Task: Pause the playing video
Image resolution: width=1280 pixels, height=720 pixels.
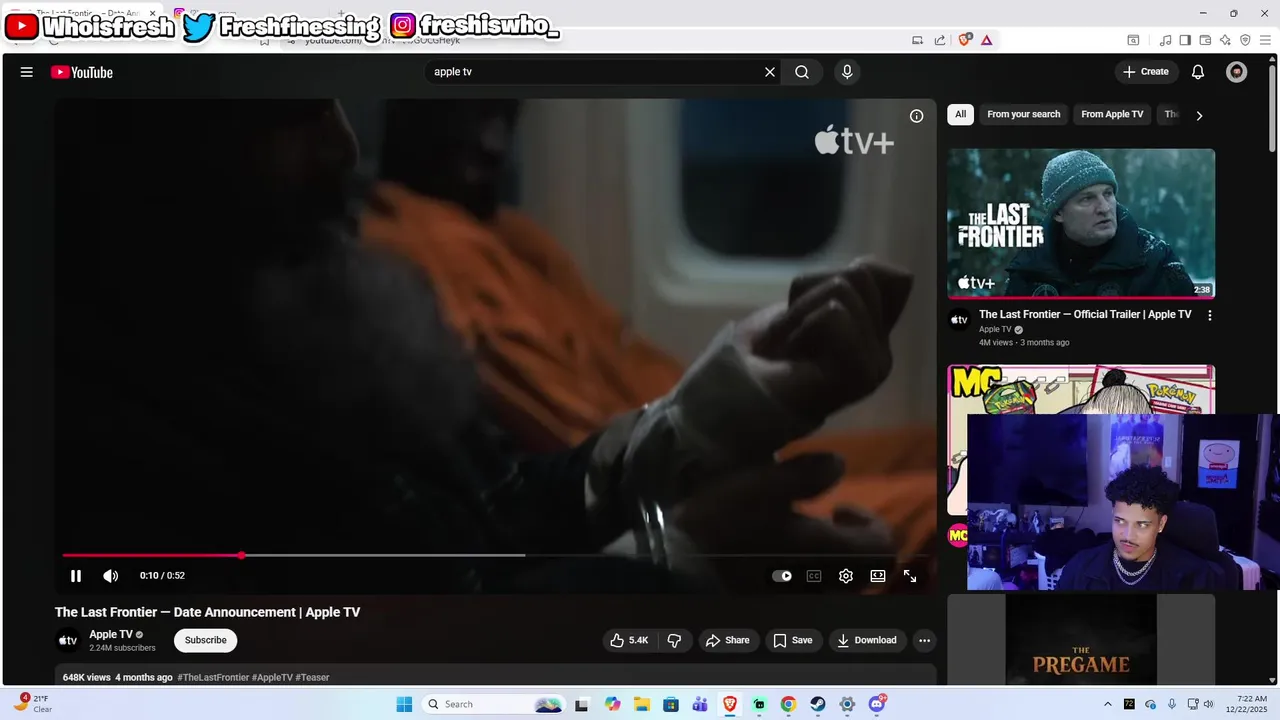Action: 76,576
